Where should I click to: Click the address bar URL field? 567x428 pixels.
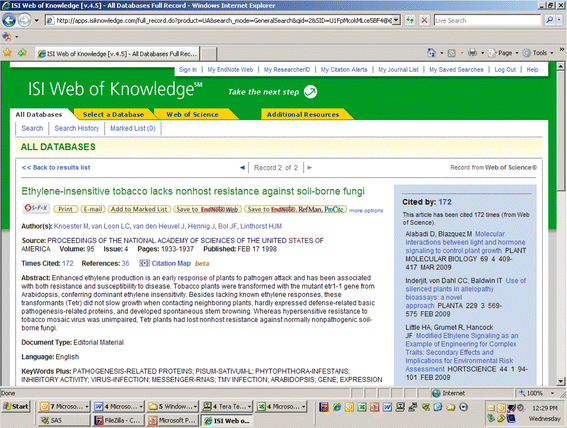coord(219,21)
